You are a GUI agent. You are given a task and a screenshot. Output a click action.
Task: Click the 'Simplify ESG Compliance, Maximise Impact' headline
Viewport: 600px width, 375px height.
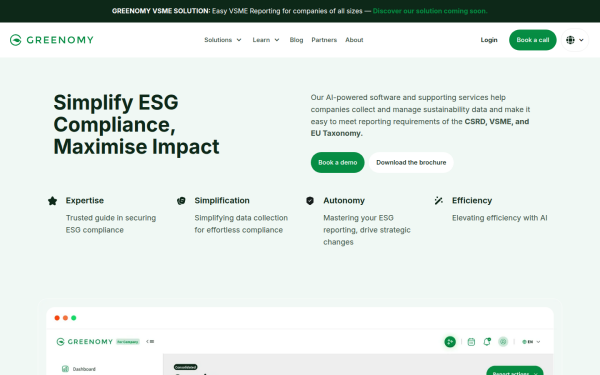click(136, 125)
